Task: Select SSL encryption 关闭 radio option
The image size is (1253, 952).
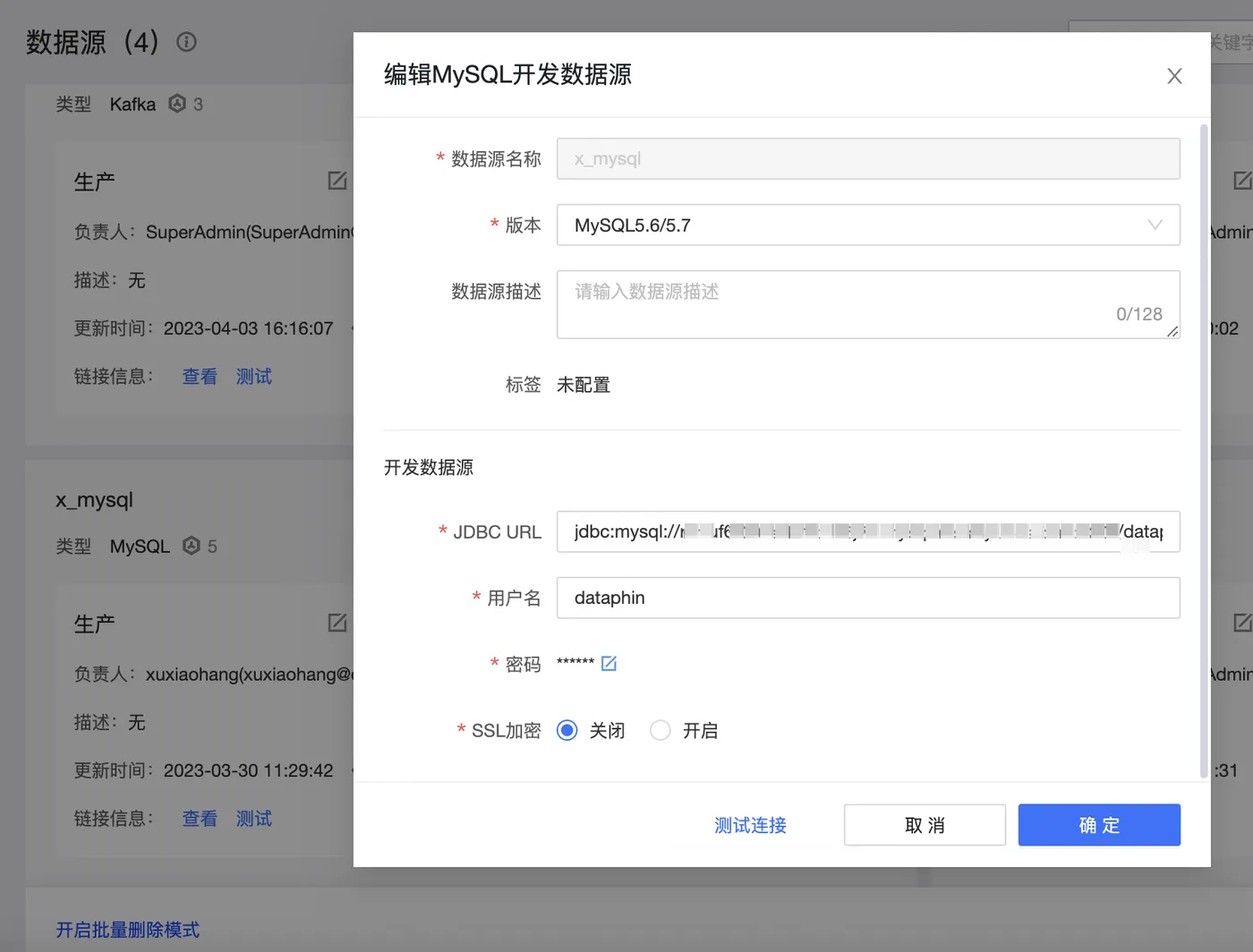Action: 567,730
